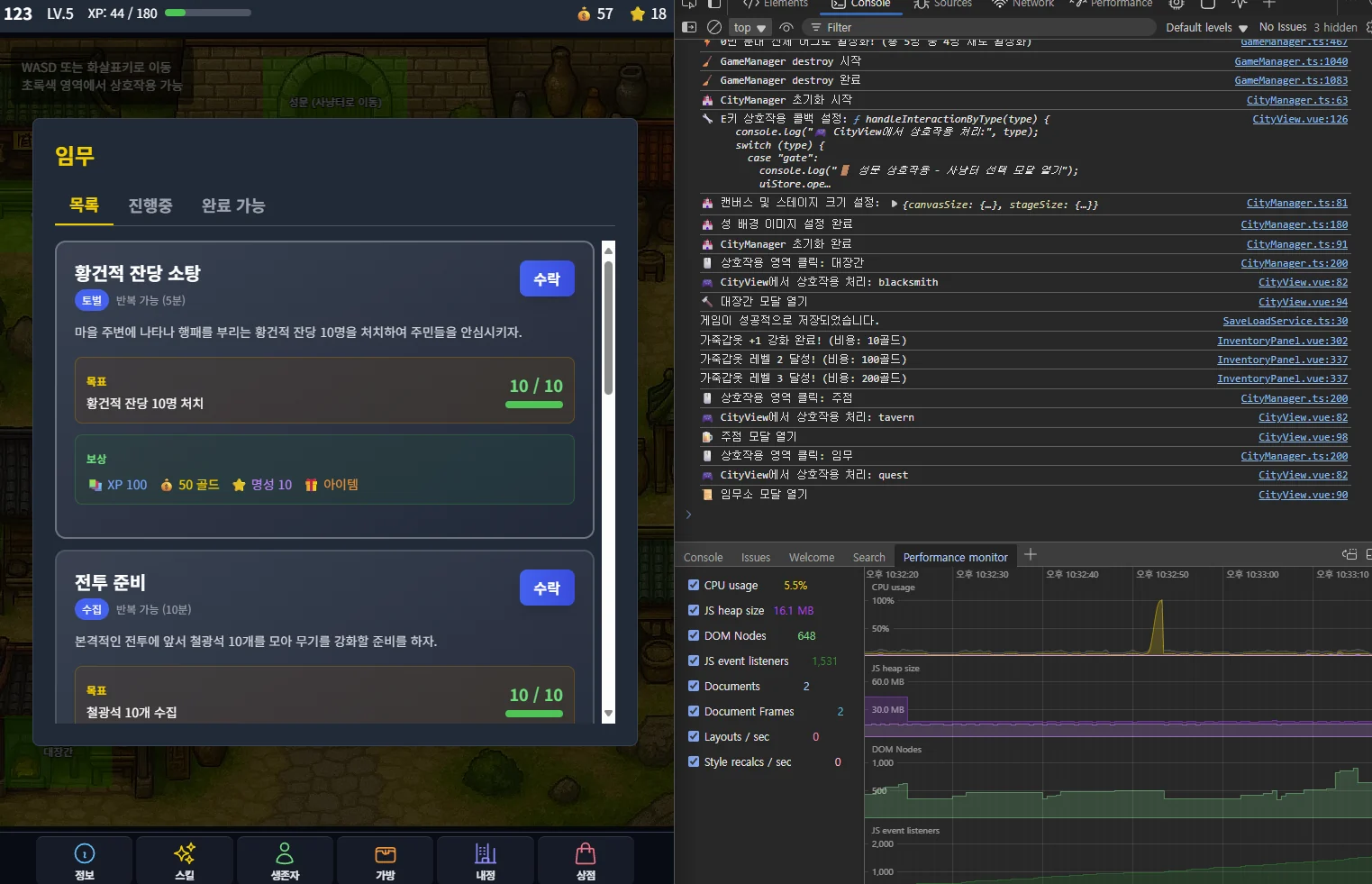
Task: Click the XP 100 reward icon
Action: coord(95,485)
